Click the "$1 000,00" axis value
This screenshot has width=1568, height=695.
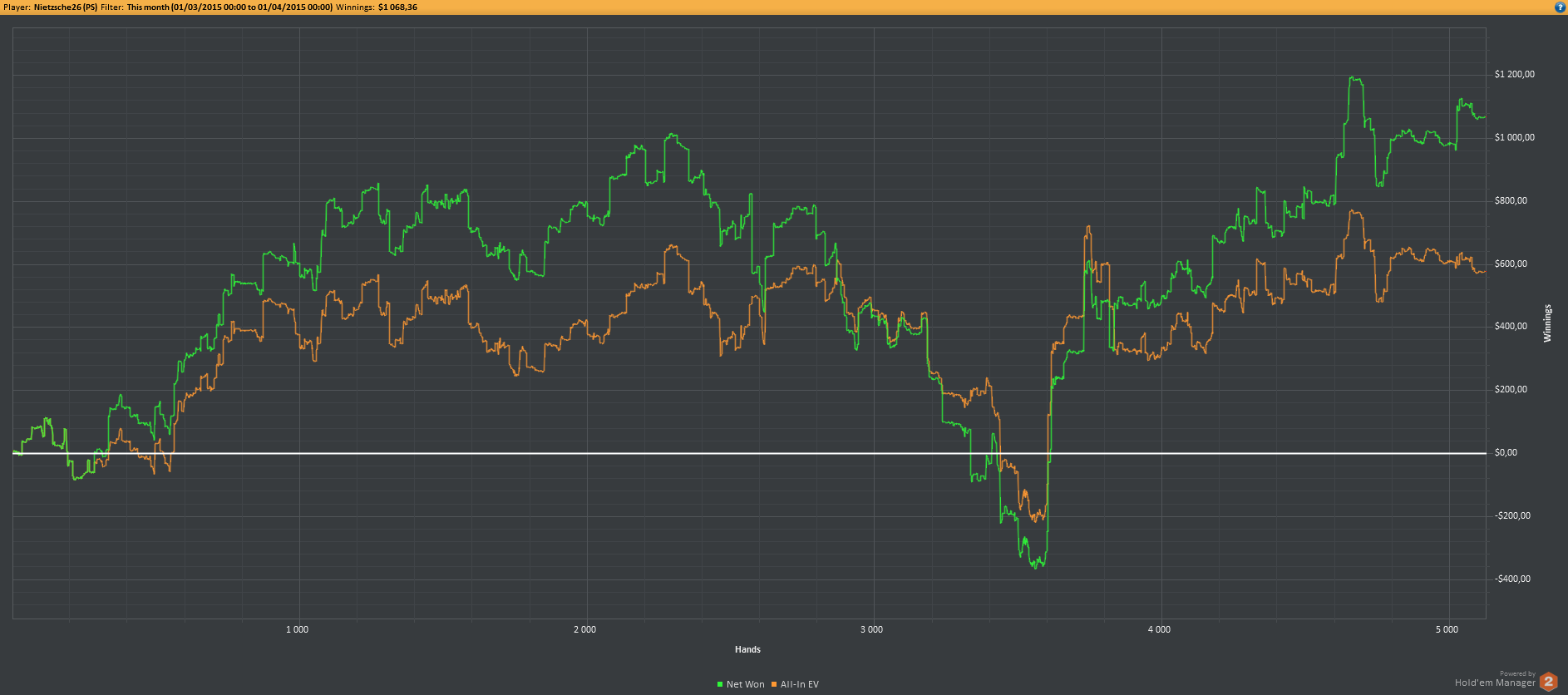[1515, 138]
